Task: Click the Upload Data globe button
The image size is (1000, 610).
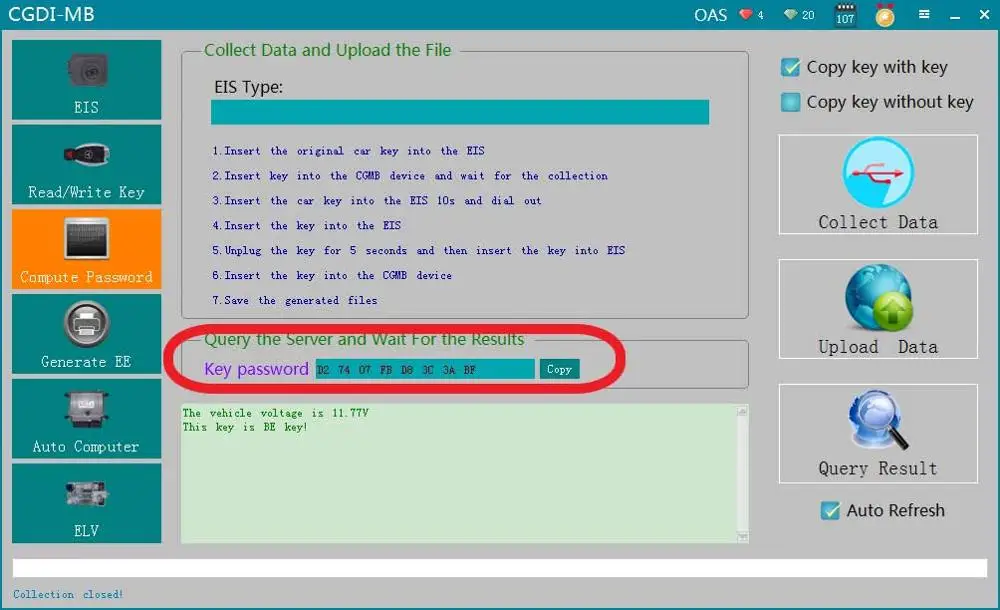Action: (x=878, y=309)
